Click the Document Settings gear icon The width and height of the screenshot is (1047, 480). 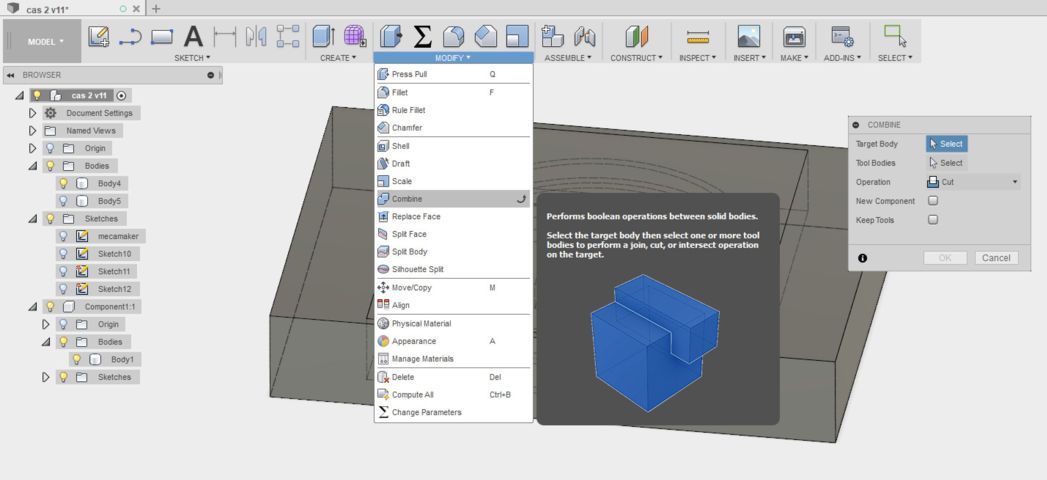tap(50, 113)
